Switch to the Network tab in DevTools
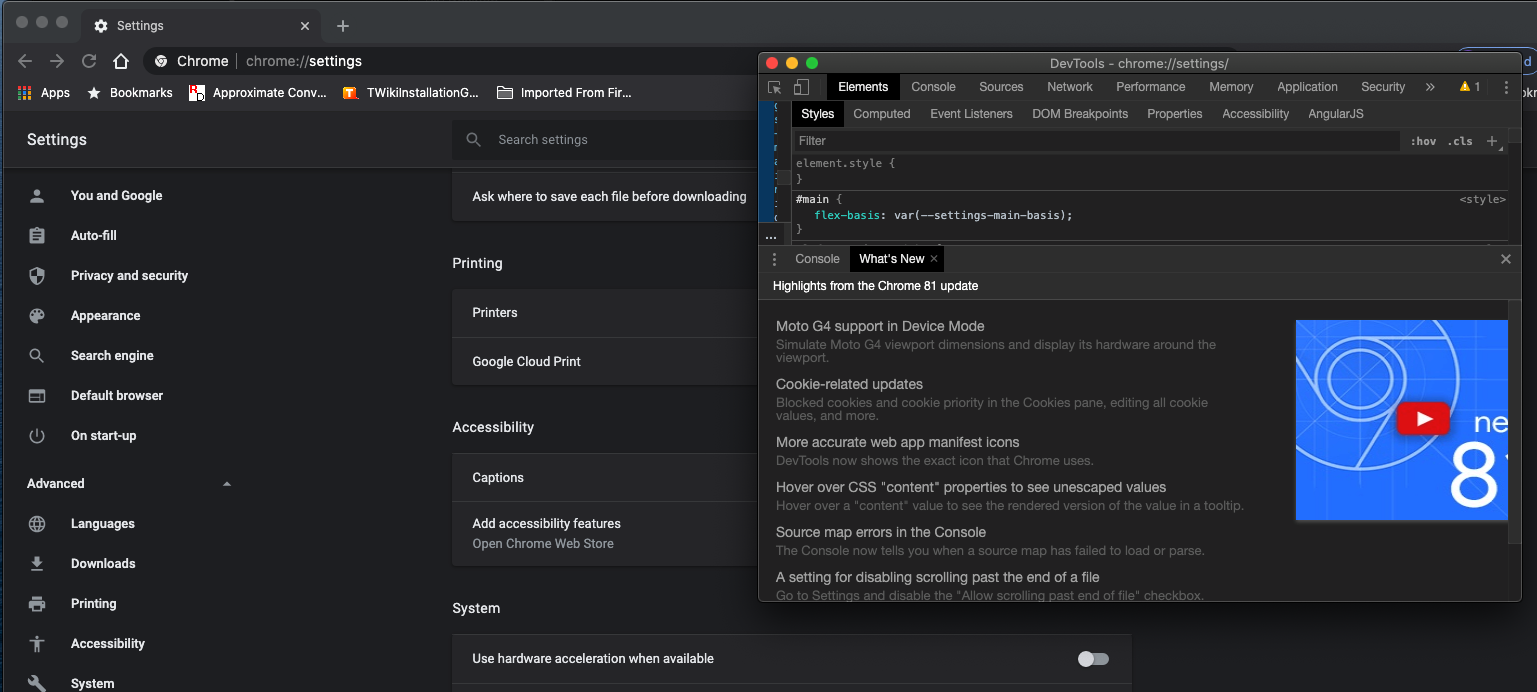Viewport: 1537px width, 692px height. pyautogui.click(x=1069, y=87)
